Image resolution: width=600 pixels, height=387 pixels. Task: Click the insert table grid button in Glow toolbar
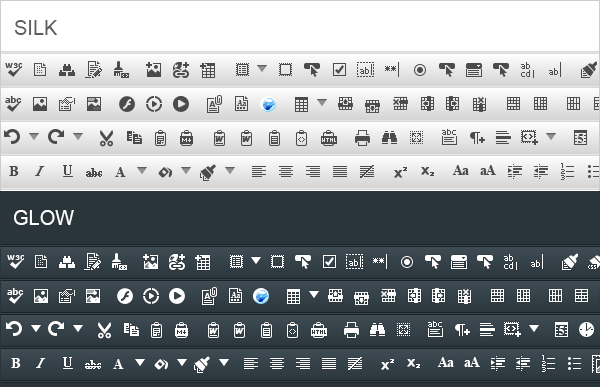tap(293, 297)
